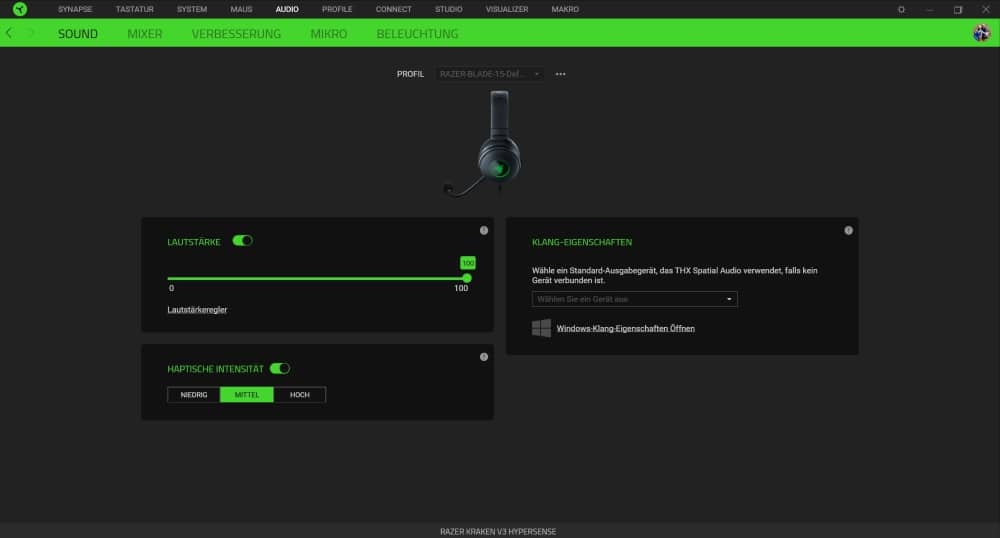Click the Windows logo icon
This screenshot has height=538, width=1000.
[x=541, y=328]
